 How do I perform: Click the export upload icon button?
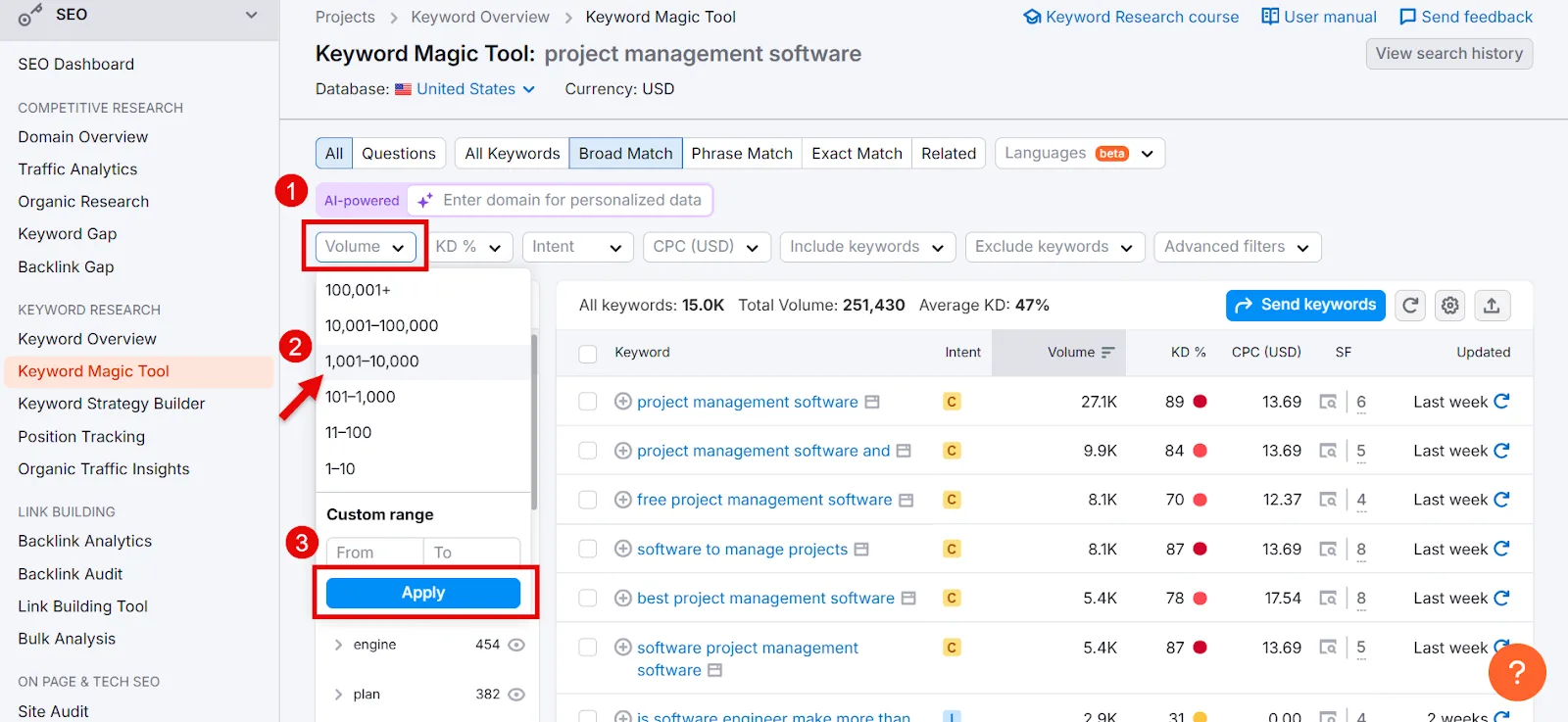click(1492, 306)
